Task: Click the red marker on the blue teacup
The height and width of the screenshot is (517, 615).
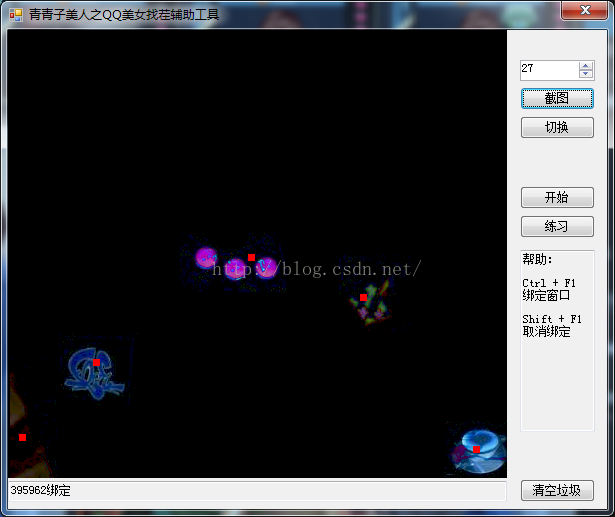Action: [476, 449]
